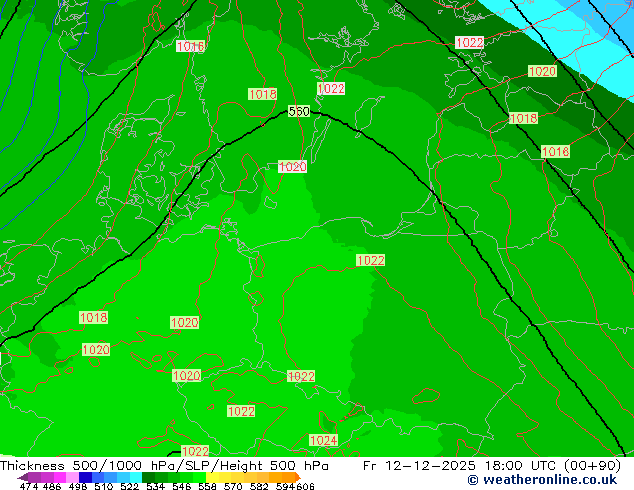The width and height of the screenshot is (634, 490).
Task: Click the map title 'Thickness 500/1000 hPa/SLP/Height 500 hPa'
Action: 164,465
